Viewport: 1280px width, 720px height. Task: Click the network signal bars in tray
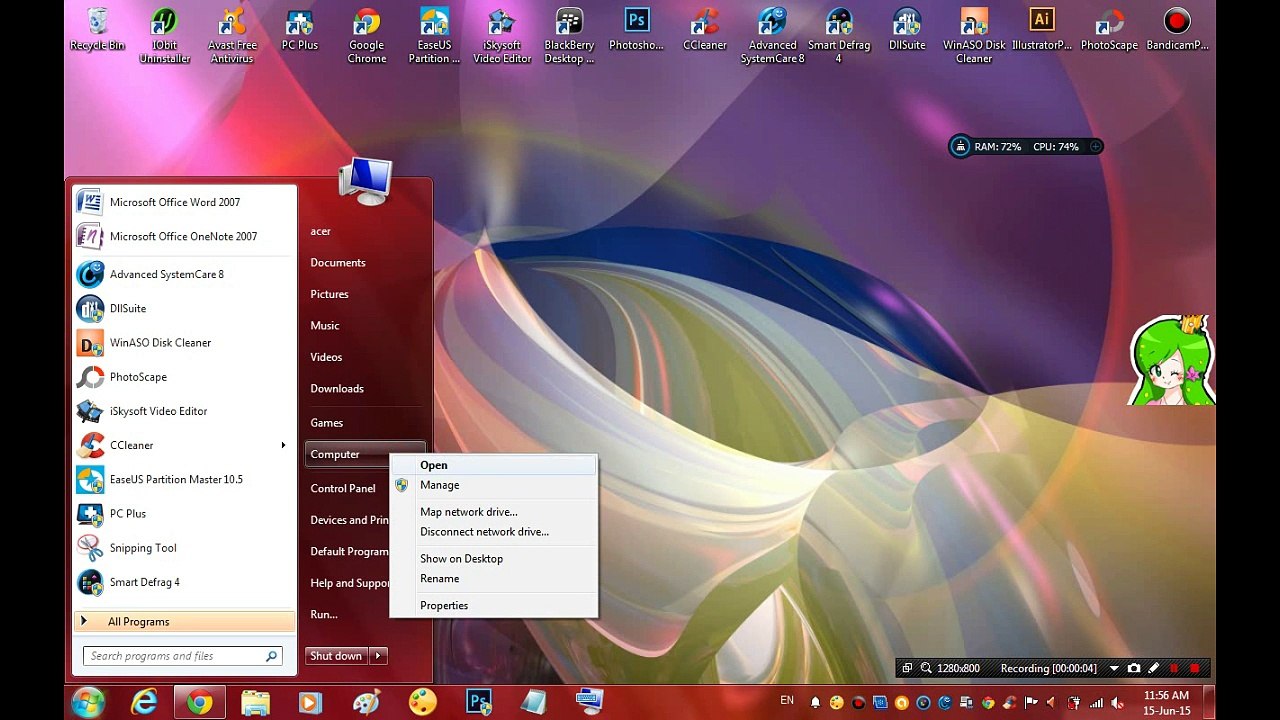tap(1096, 703)
